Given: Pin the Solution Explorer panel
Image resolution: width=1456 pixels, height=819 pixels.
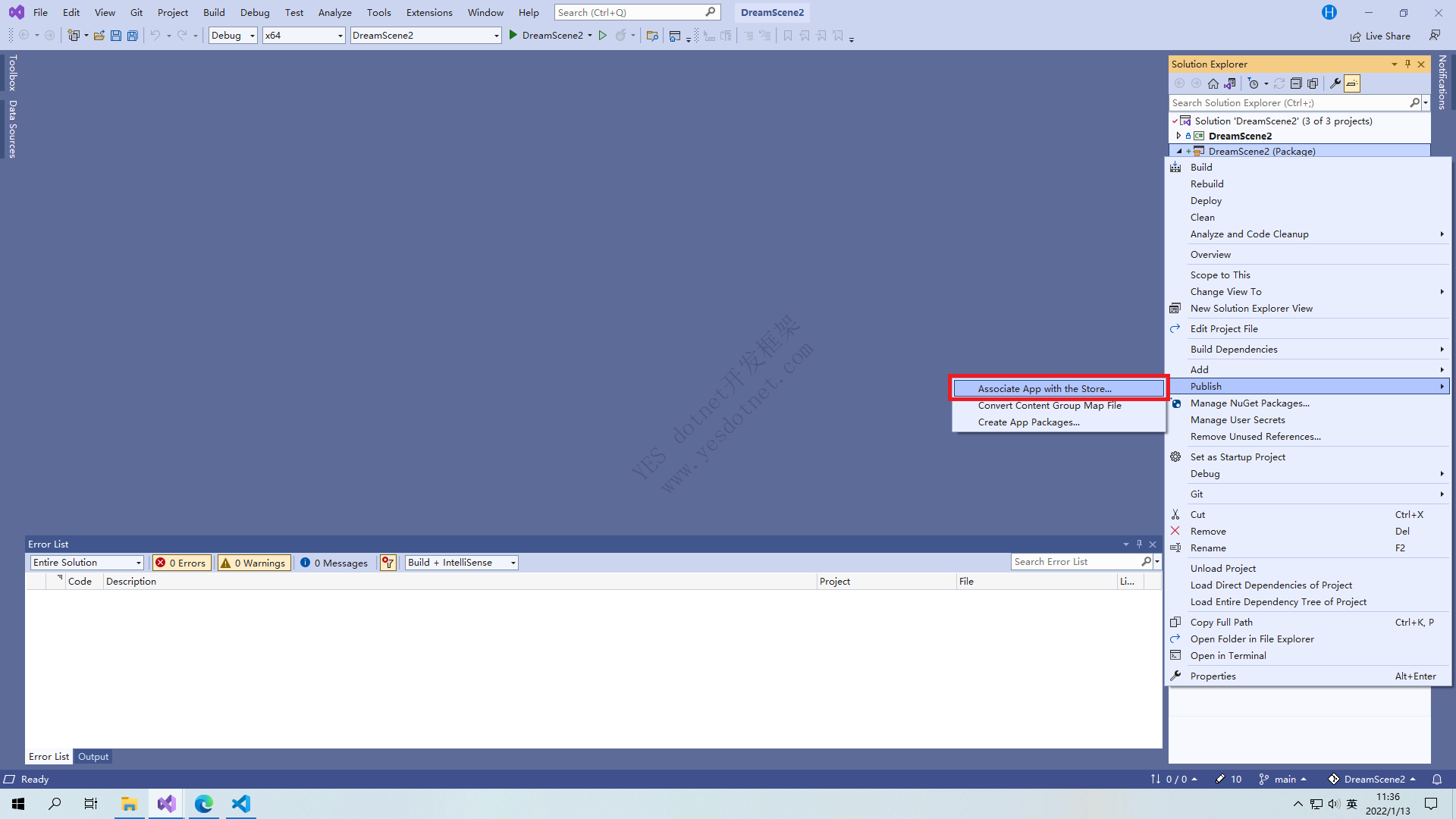Looking at the screenshot, I should (1407, 64).
